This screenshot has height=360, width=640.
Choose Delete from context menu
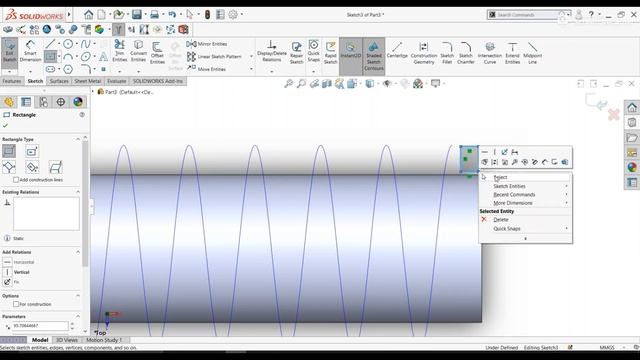525,220
